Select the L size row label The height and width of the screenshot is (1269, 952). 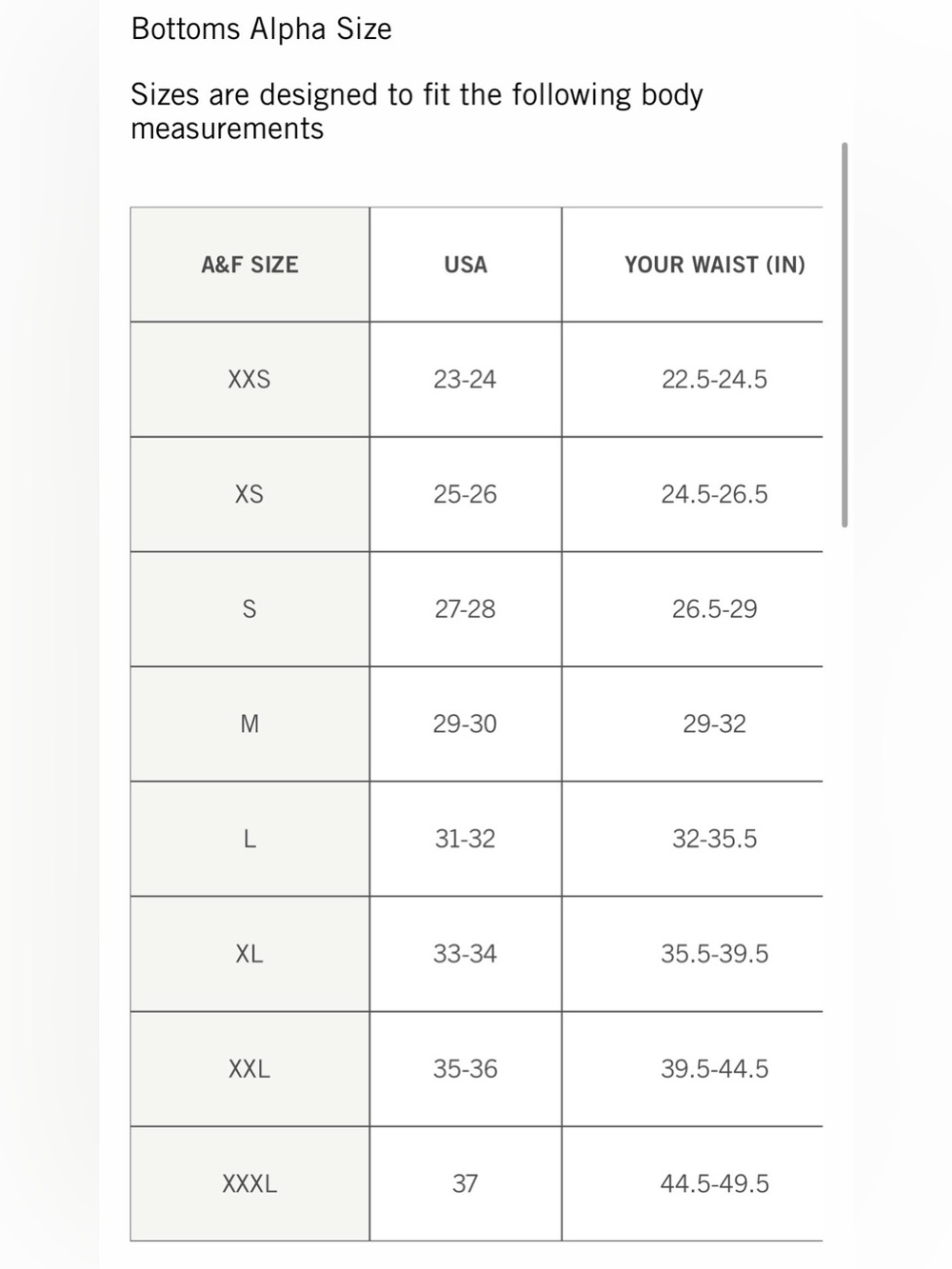(x=249, y=840)
